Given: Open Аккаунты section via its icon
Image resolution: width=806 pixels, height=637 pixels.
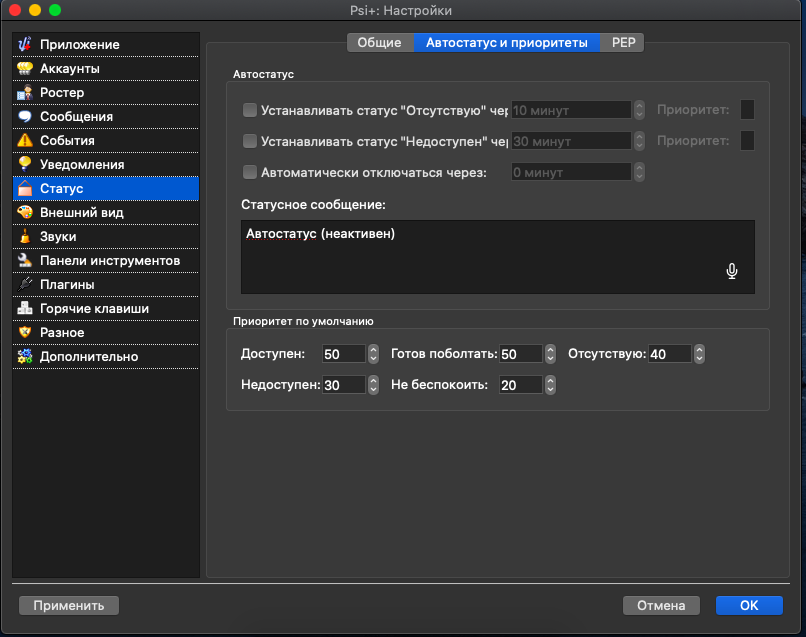Looking at the screenshot, I should [x=25, y=69].
